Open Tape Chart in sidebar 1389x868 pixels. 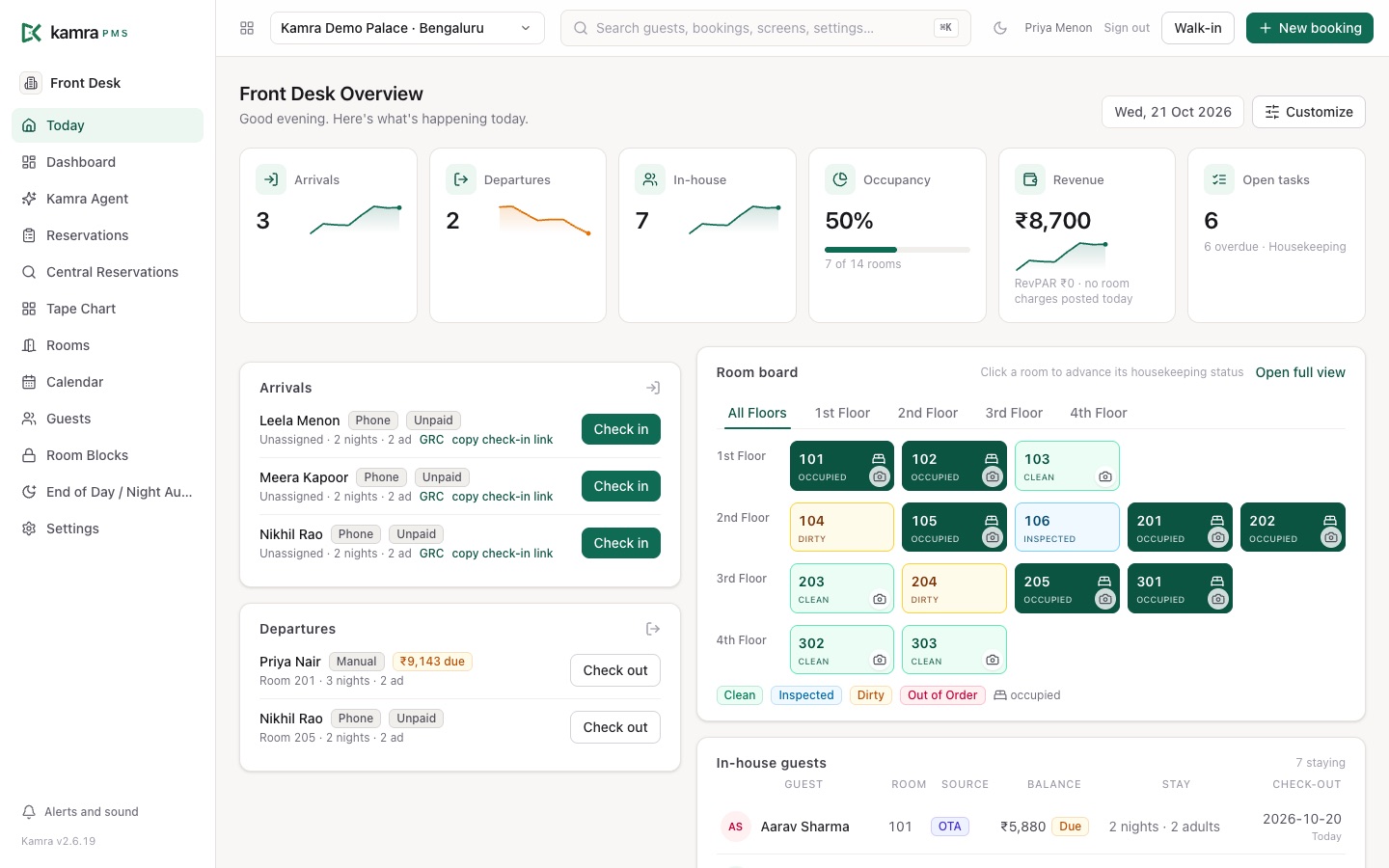(108, 309)
